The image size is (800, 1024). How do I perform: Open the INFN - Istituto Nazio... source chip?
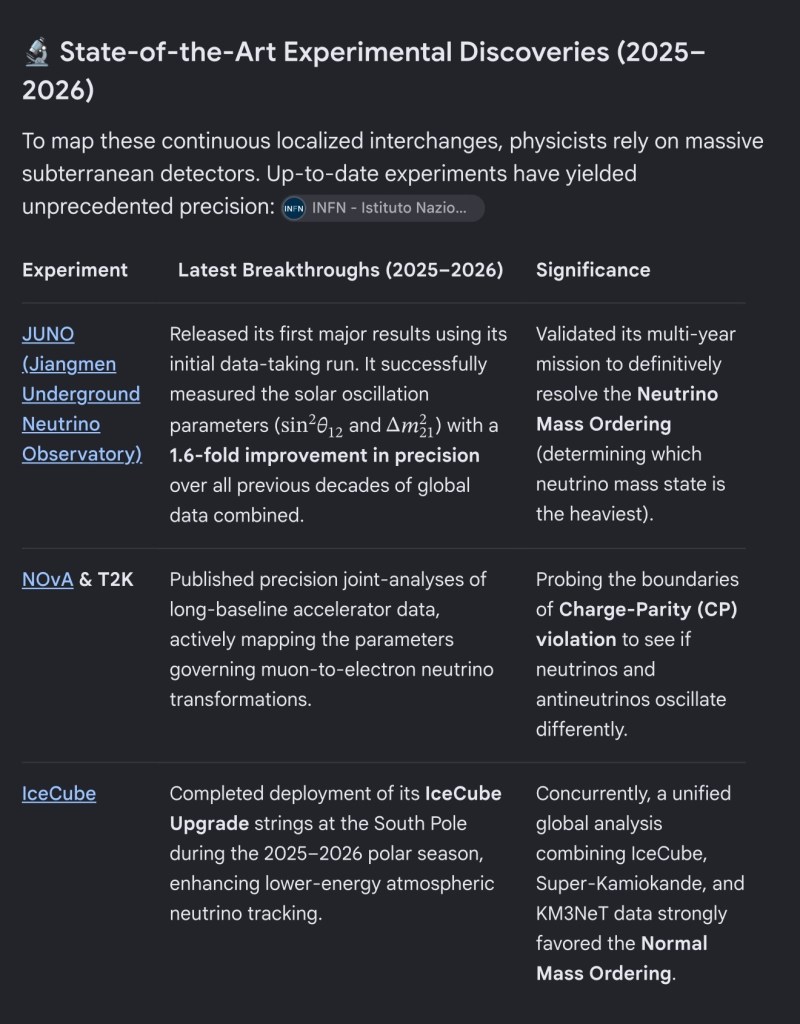[x=383, y=208]
